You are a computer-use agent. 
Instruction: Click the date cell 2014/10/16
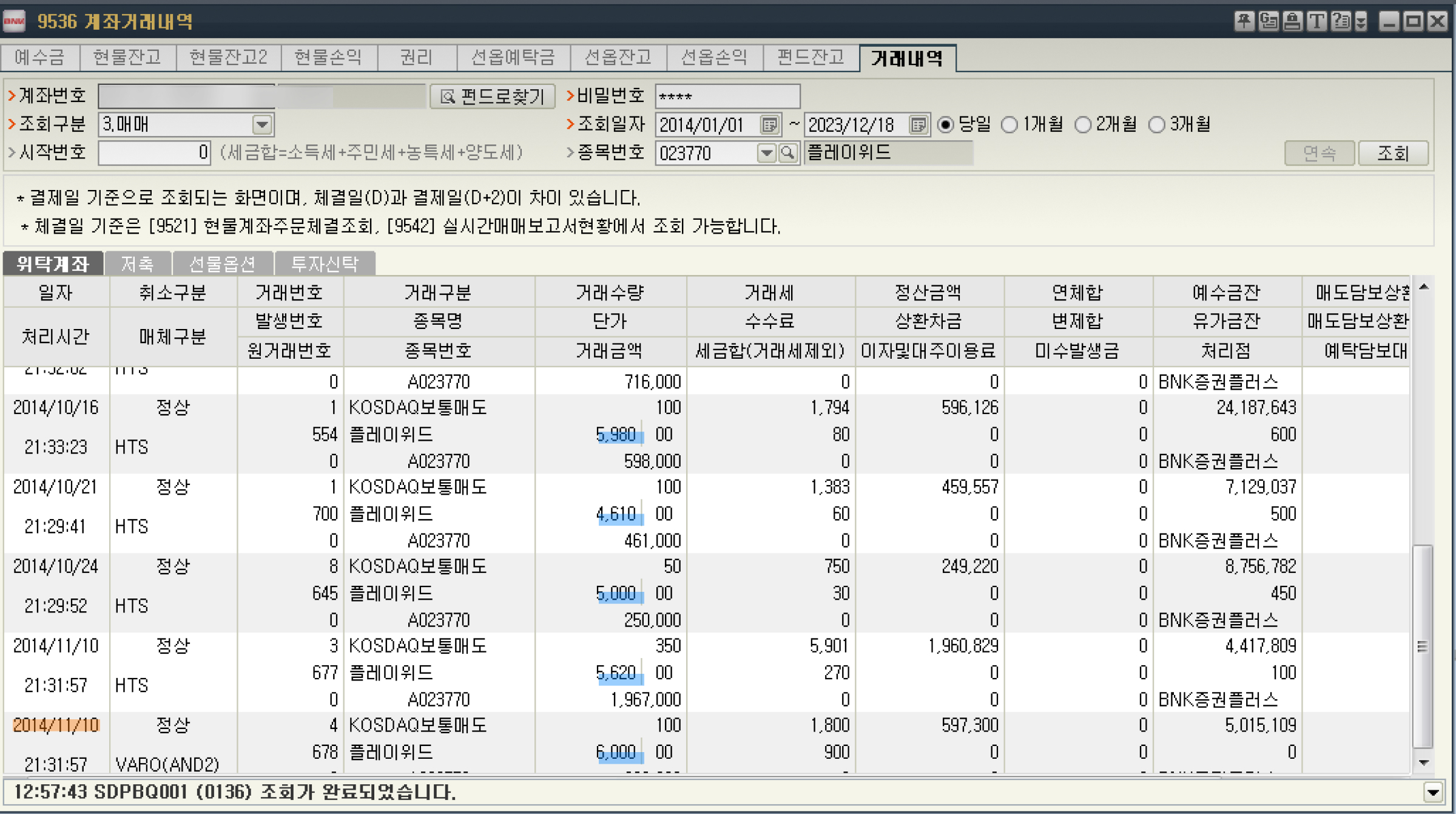56,407
